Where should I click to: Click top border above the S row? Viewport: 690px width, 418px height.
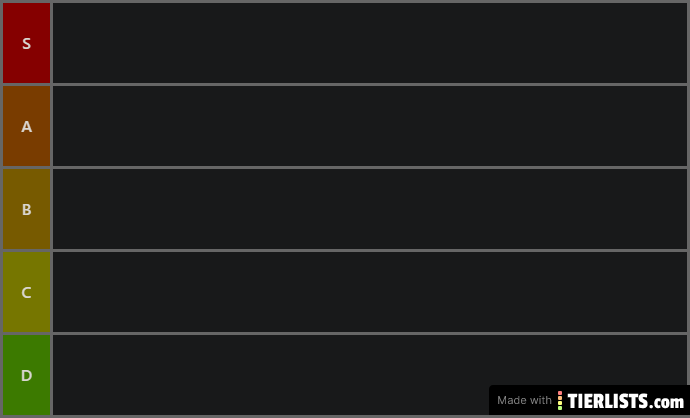(369, 1)
